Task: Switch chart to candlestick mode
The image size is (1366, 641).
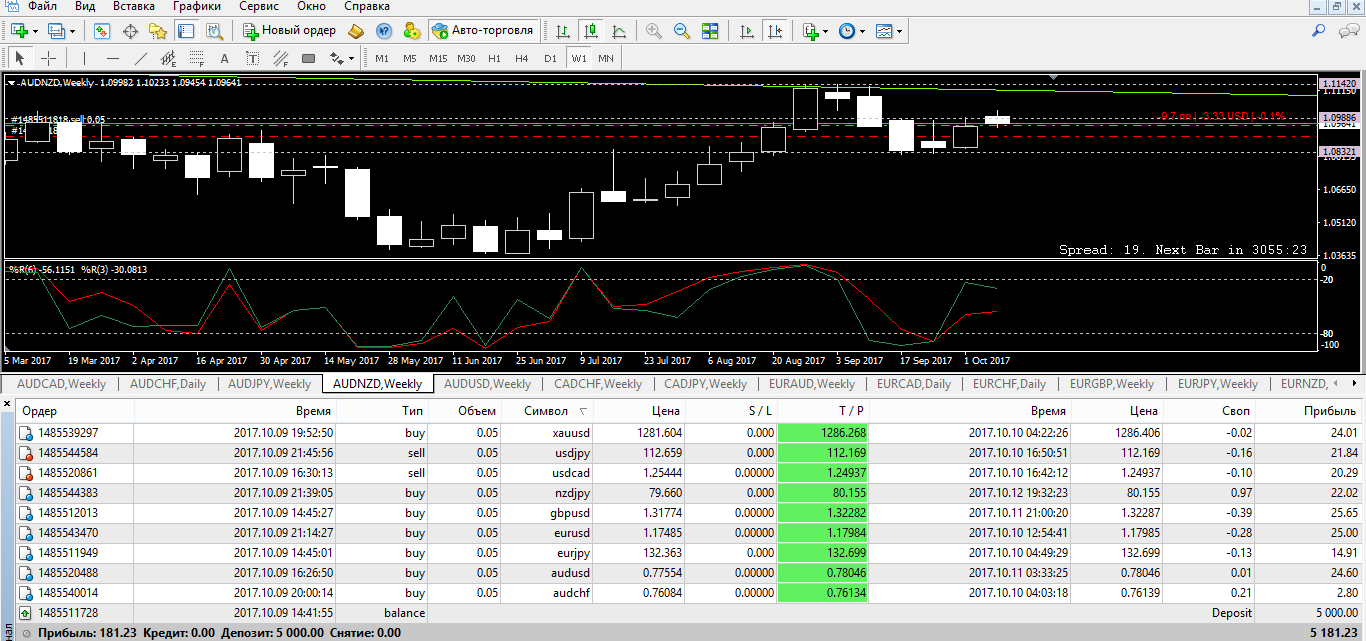Action: (592, 31)
